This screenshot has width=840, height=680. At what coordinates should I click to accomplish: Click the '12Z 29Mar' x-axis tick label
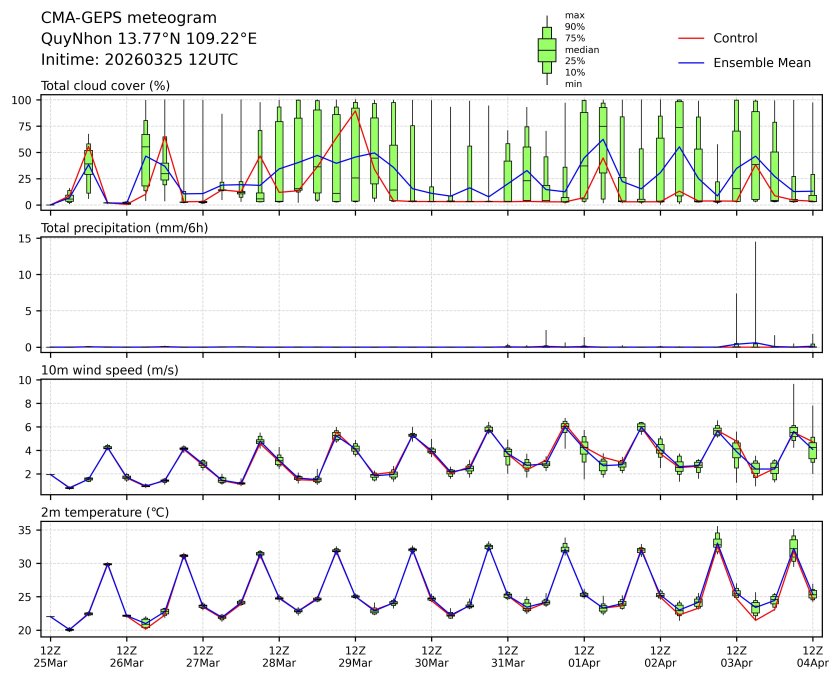click(x=355, y=656)
